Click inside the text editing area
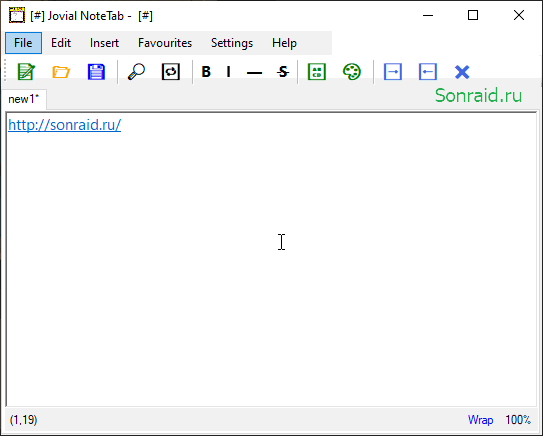This screenshot has height=436, width=543. (272, 259)
